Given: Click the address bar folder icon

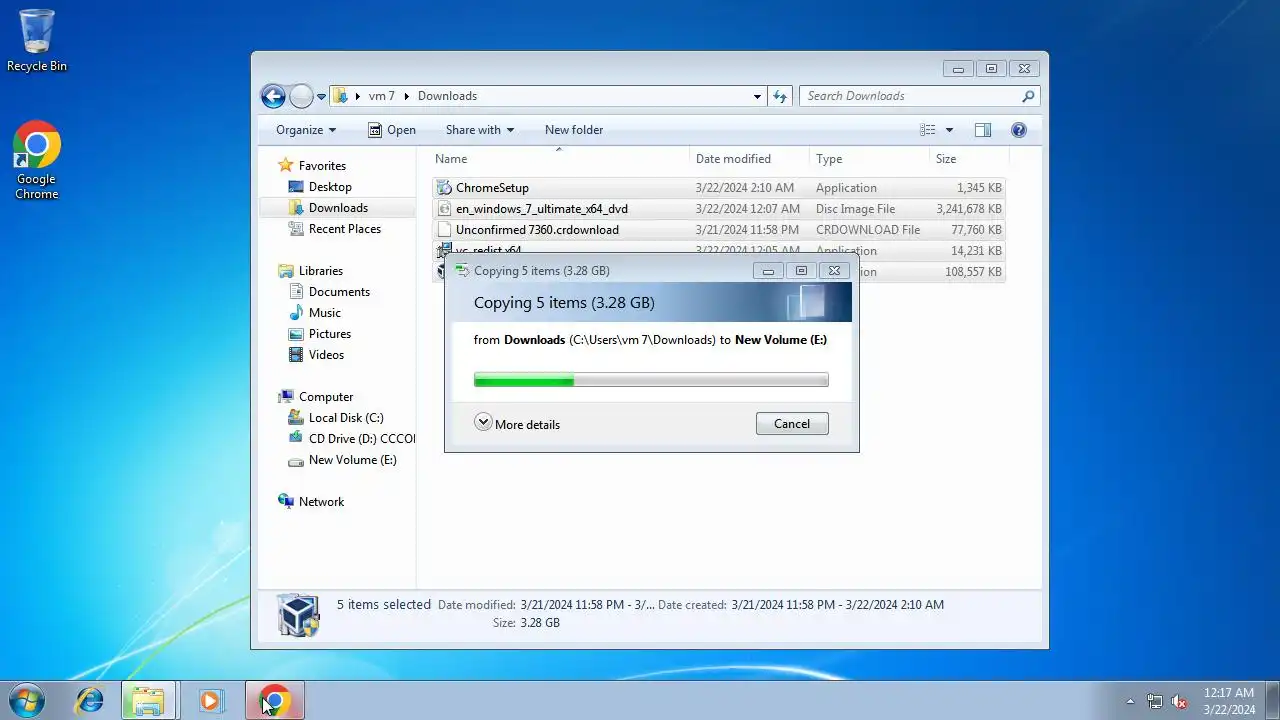Looking at the screenshot, I should 341,96.
